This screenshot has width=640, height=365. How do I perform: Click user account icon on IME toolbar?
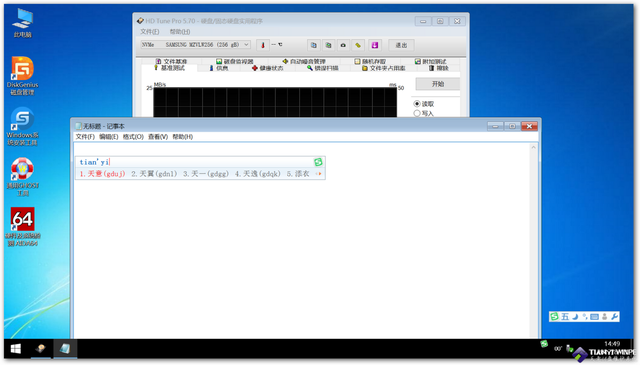coord(604,316)
